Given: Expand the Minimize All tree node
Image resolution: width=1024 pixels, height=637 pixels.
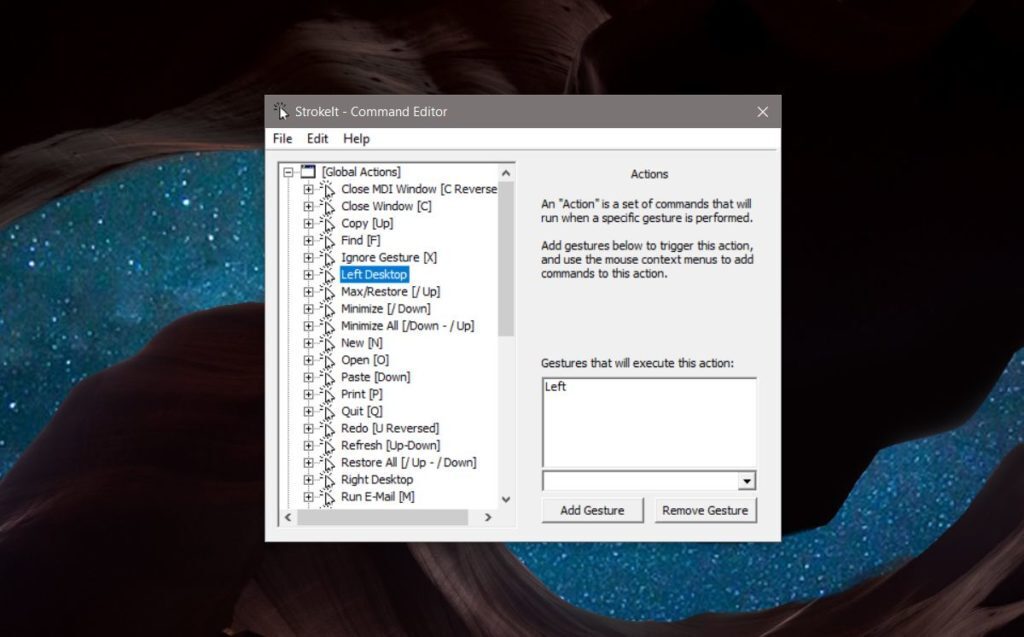Looking at the screenshot, I should pyautogui.click(x=308, y=326).
